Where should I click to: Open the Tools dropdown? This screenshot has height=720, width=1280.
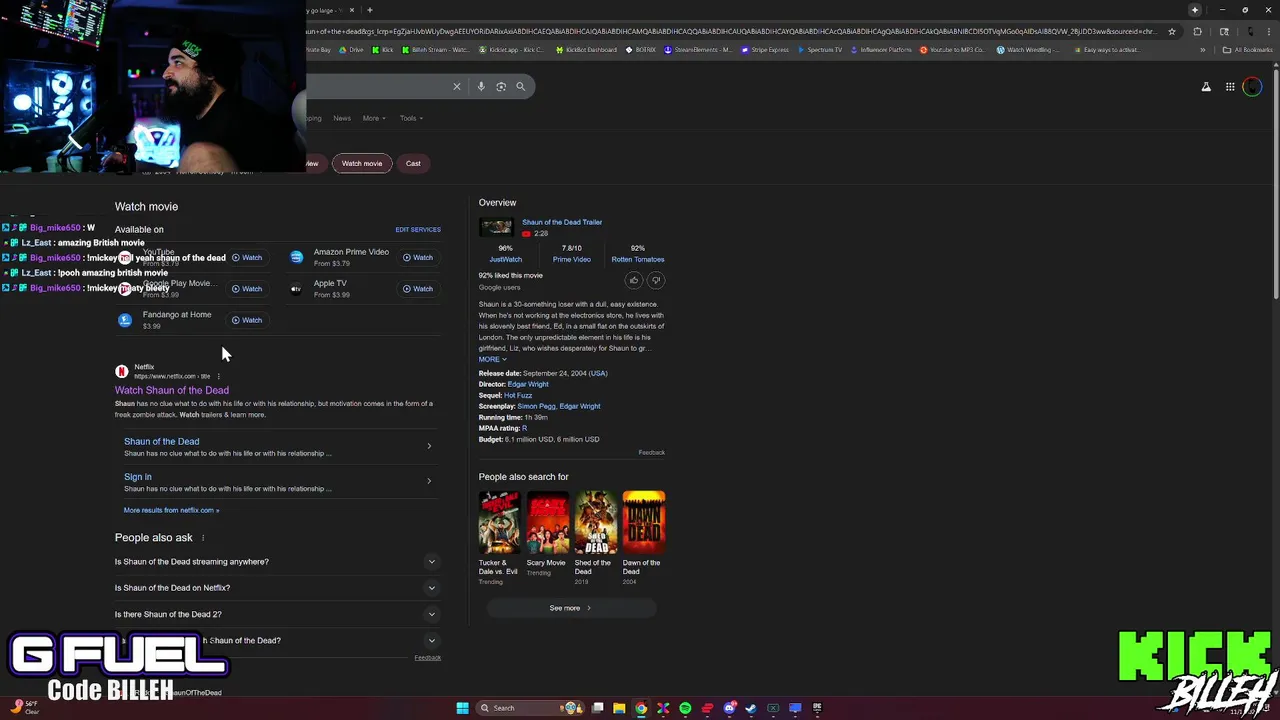point(411,118)
